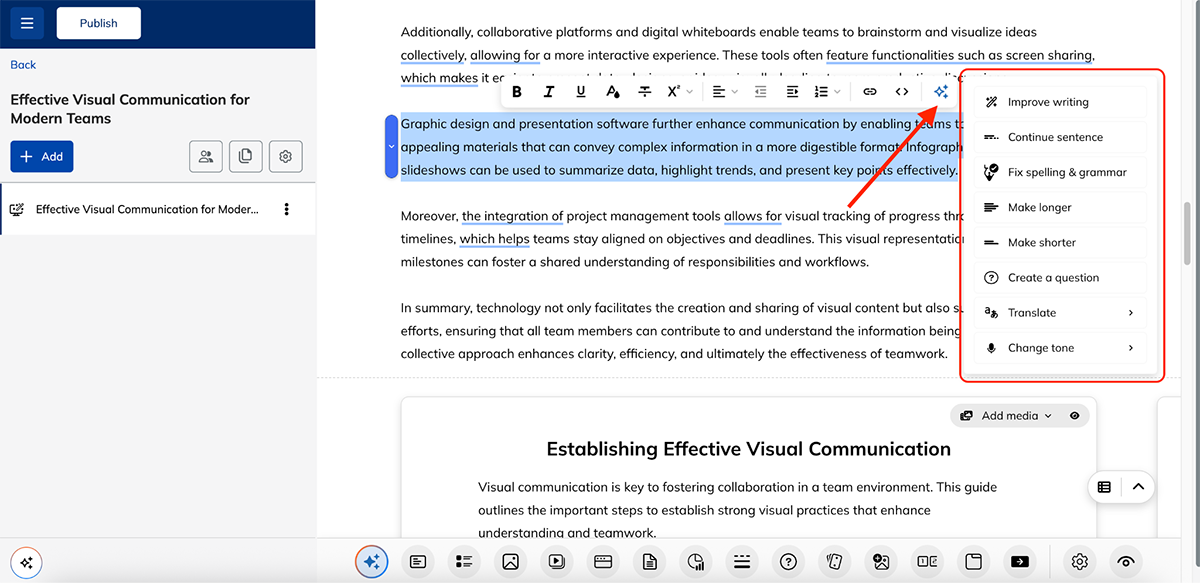
Task: Open the Add media dropdown
Action: coord(1006,415)
